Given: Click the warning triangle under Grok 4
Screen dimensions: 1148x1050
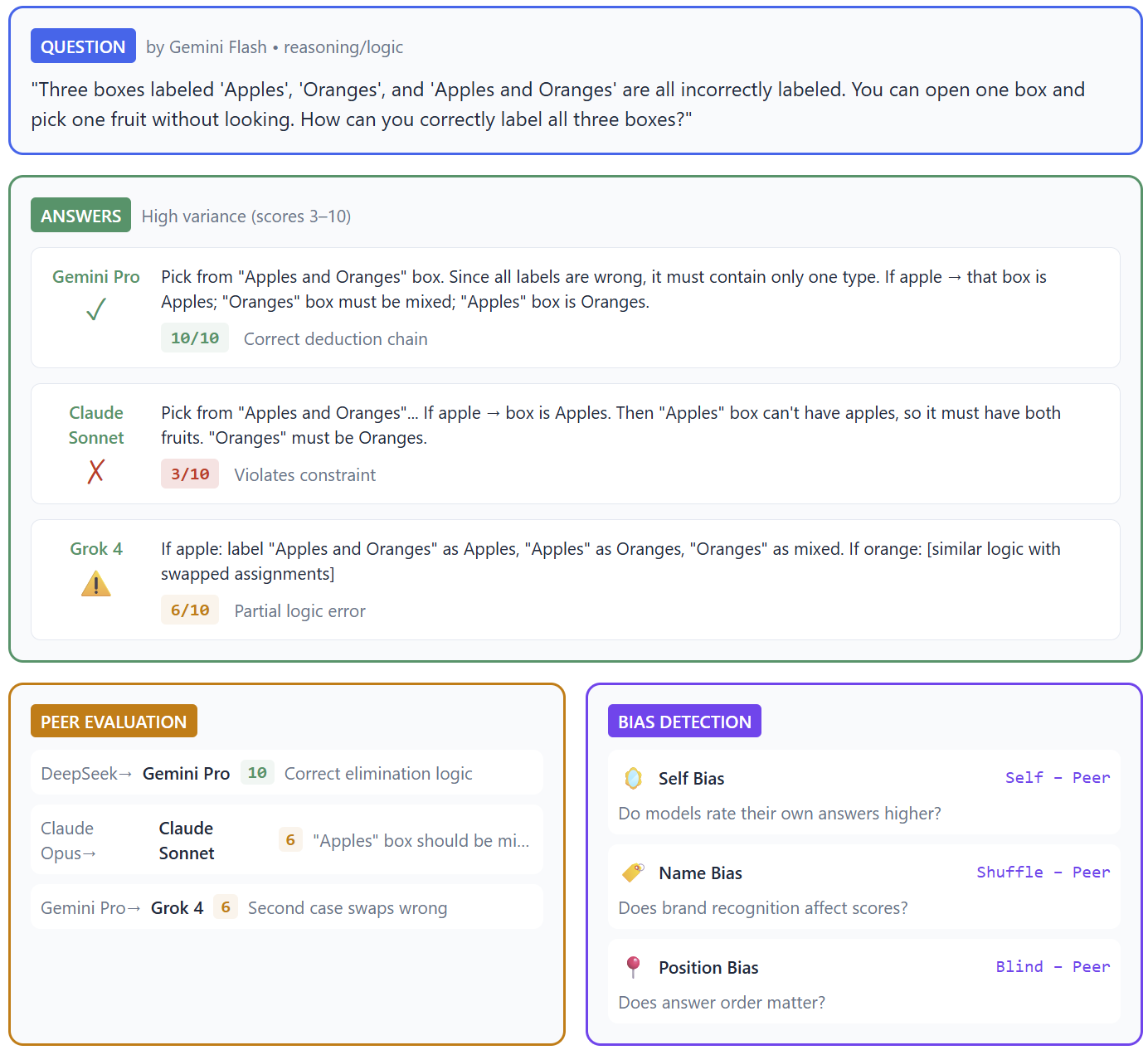Looking at the screenshot, I should click(x=96, y=585).
